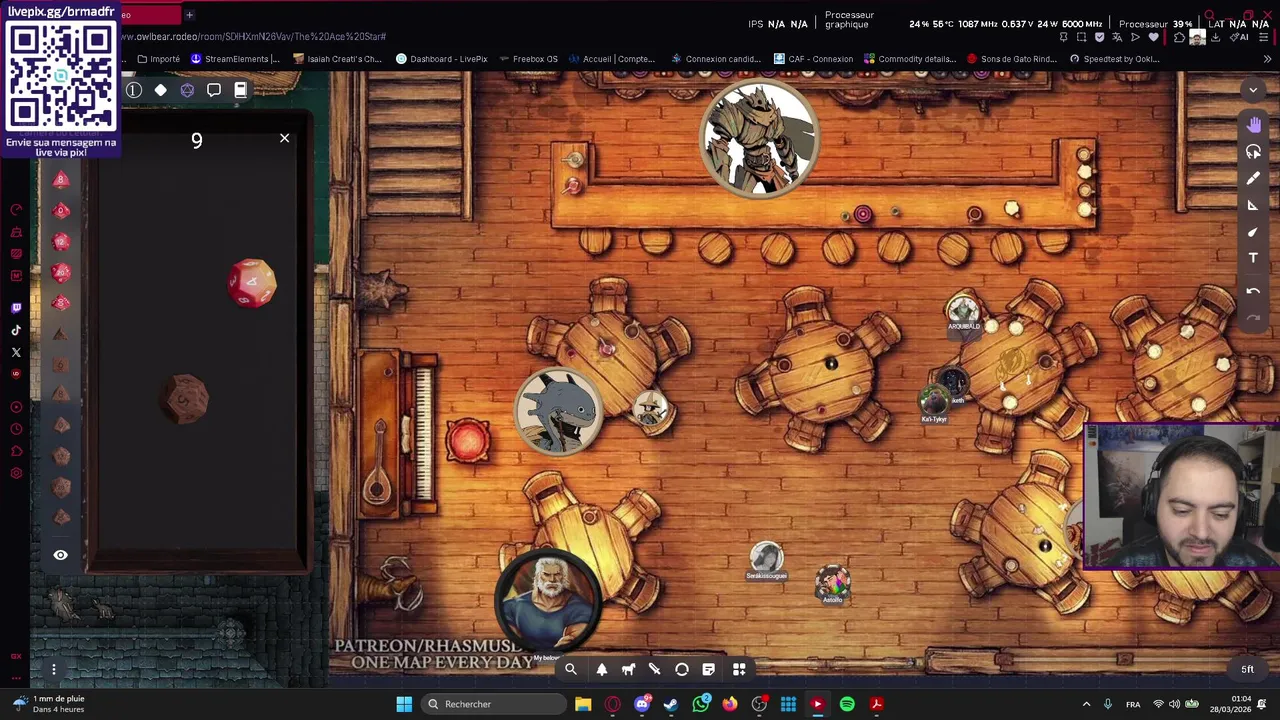Select the ARQUIBALD token
1280x720 pixels.
click(x=963, y=313)
